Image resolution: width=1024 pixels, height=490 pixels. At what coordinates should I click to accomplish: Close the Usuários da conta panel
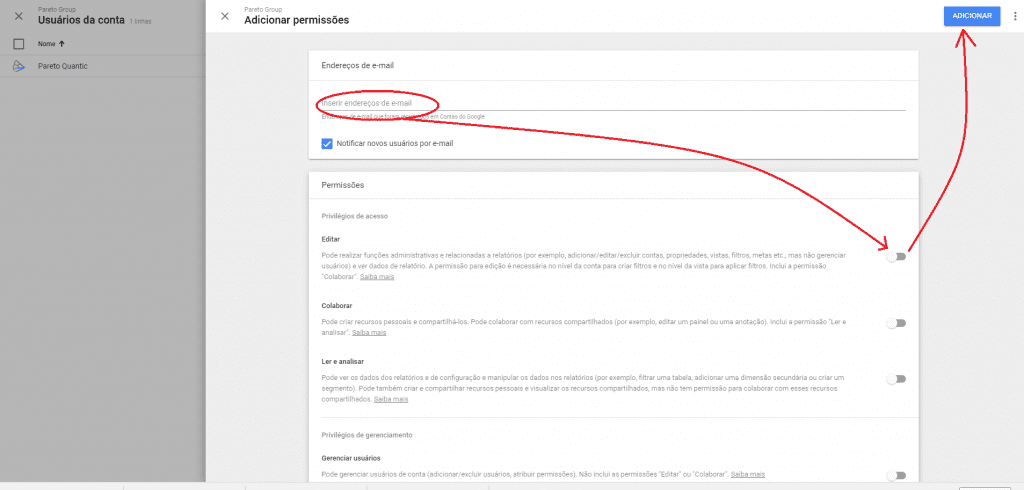tap(18, 16)
